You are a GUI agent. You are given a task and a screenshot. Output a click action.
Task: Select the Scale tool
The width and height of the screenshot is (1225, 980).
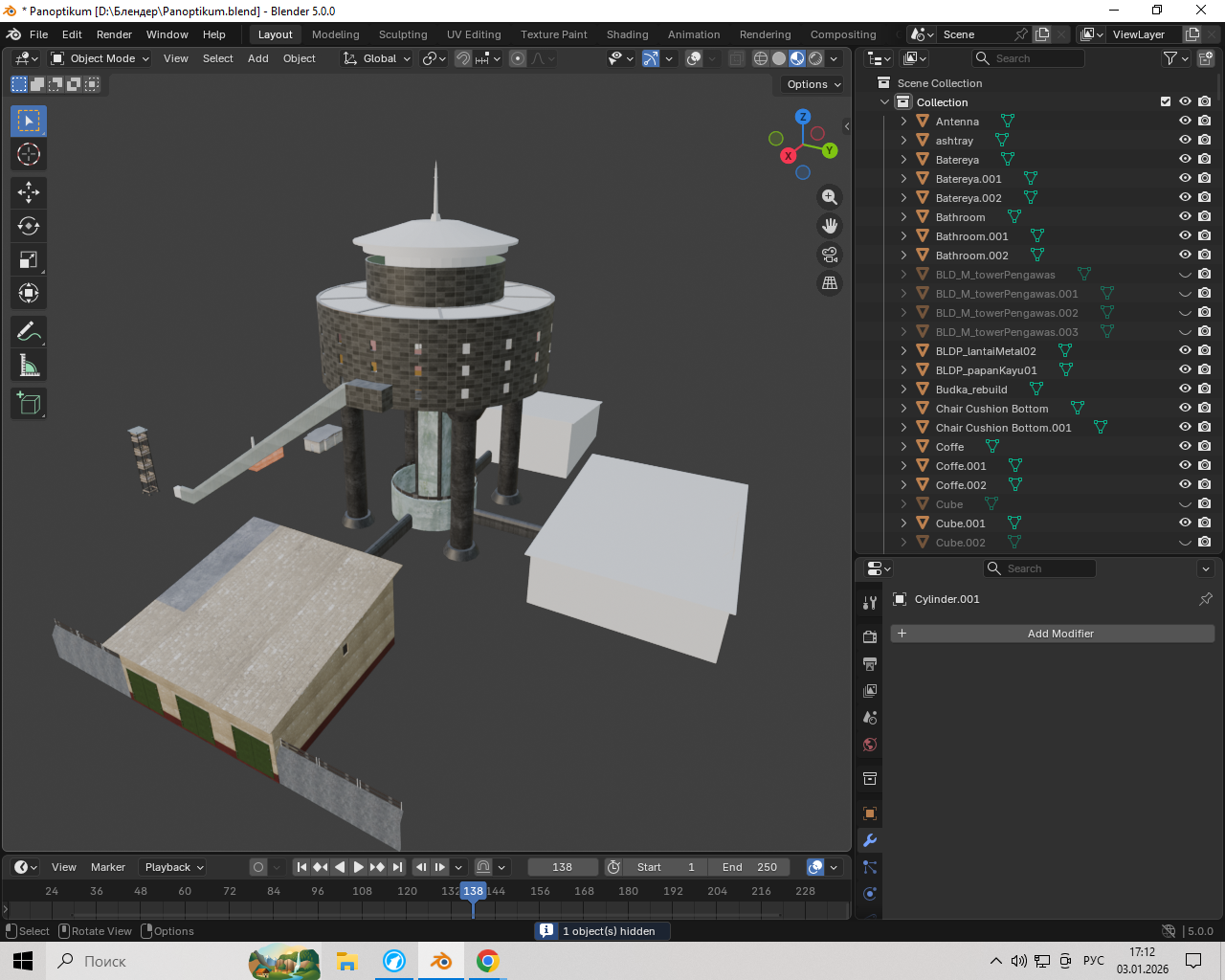coord(29,260)
